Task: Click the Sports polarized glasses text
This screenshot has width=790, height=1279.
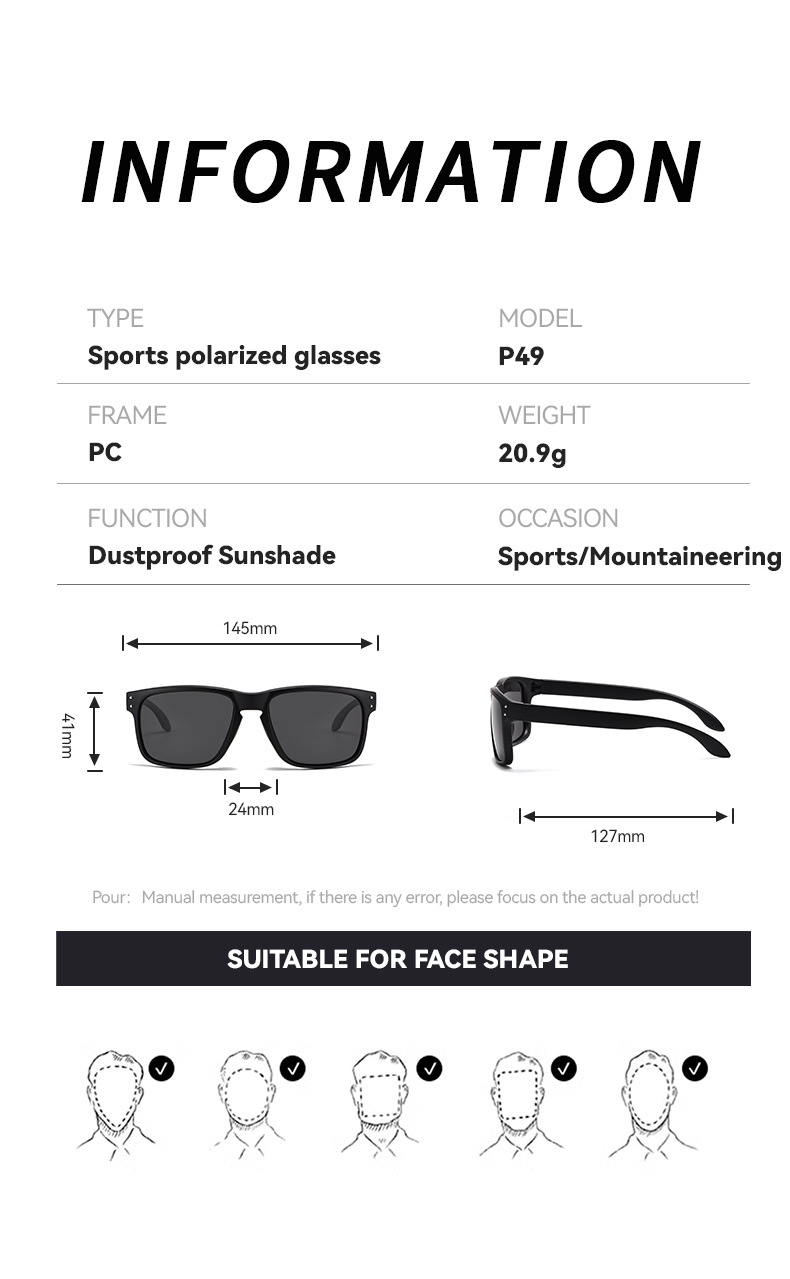Action: pos(234,356)
